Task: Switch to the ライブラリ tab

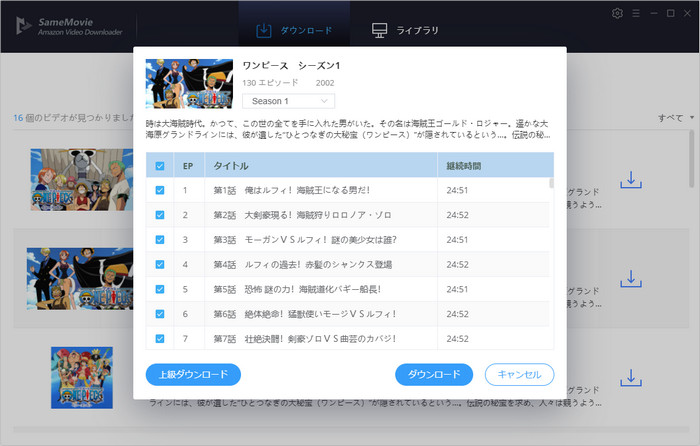Action: click(x=405, y=30)
